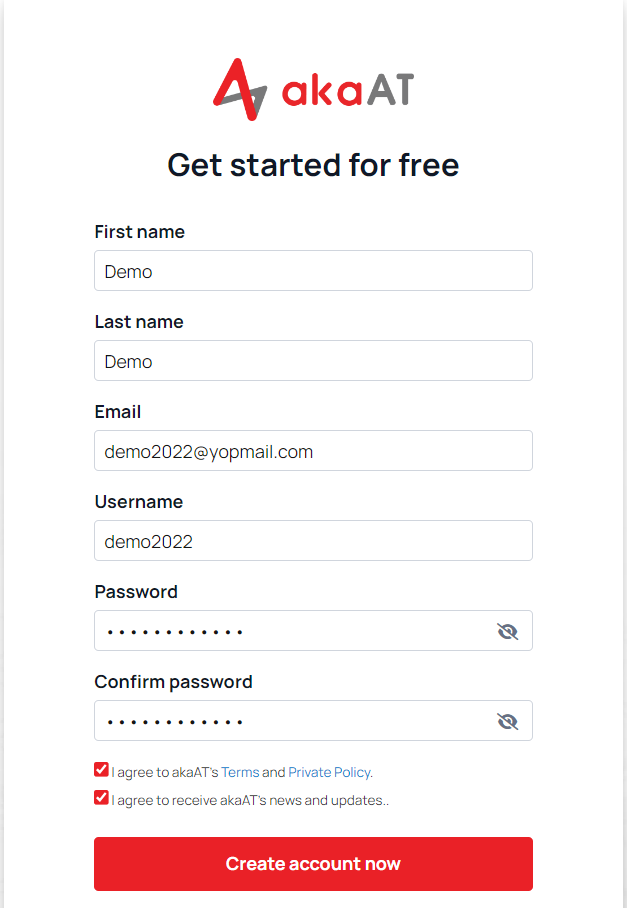Click the Email label
627x908 pixels.
(x=118, y=412)
